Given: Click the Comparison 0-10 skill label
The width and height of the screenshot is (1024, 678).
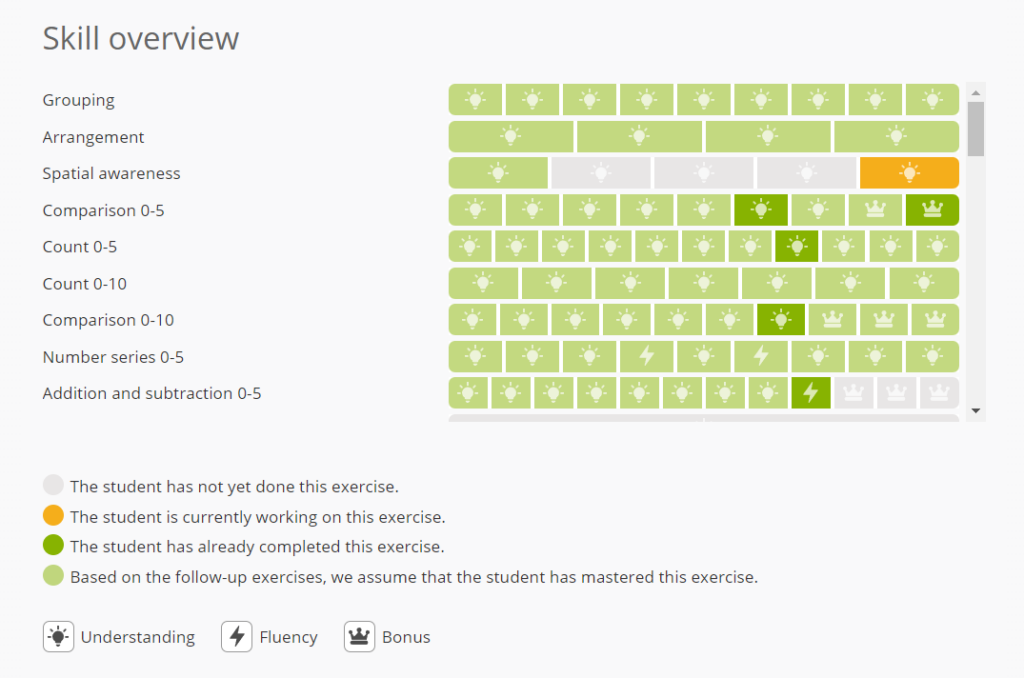Looking at the screenshot, I should point(108,320).
